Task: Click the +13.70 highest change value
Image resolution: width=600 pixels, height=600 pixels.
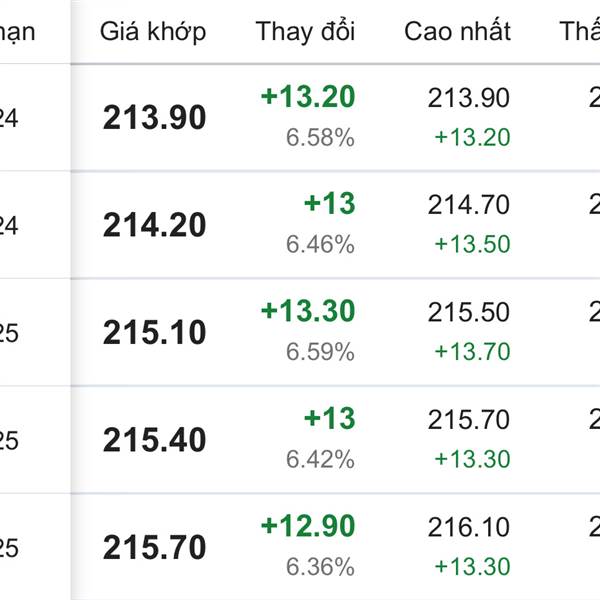Action: click(x=473, y=352)
